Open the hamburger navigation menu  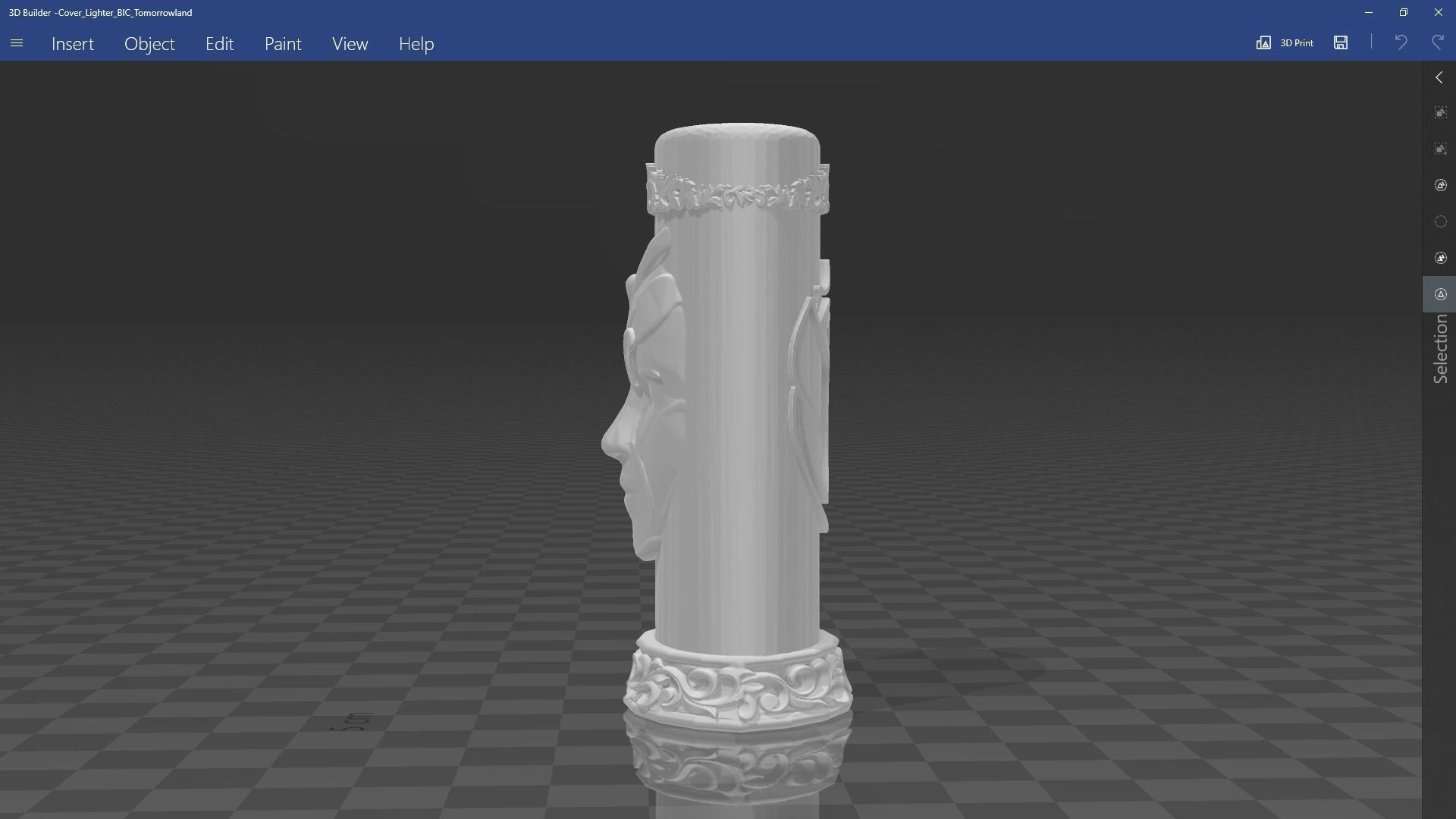point(17,43)
